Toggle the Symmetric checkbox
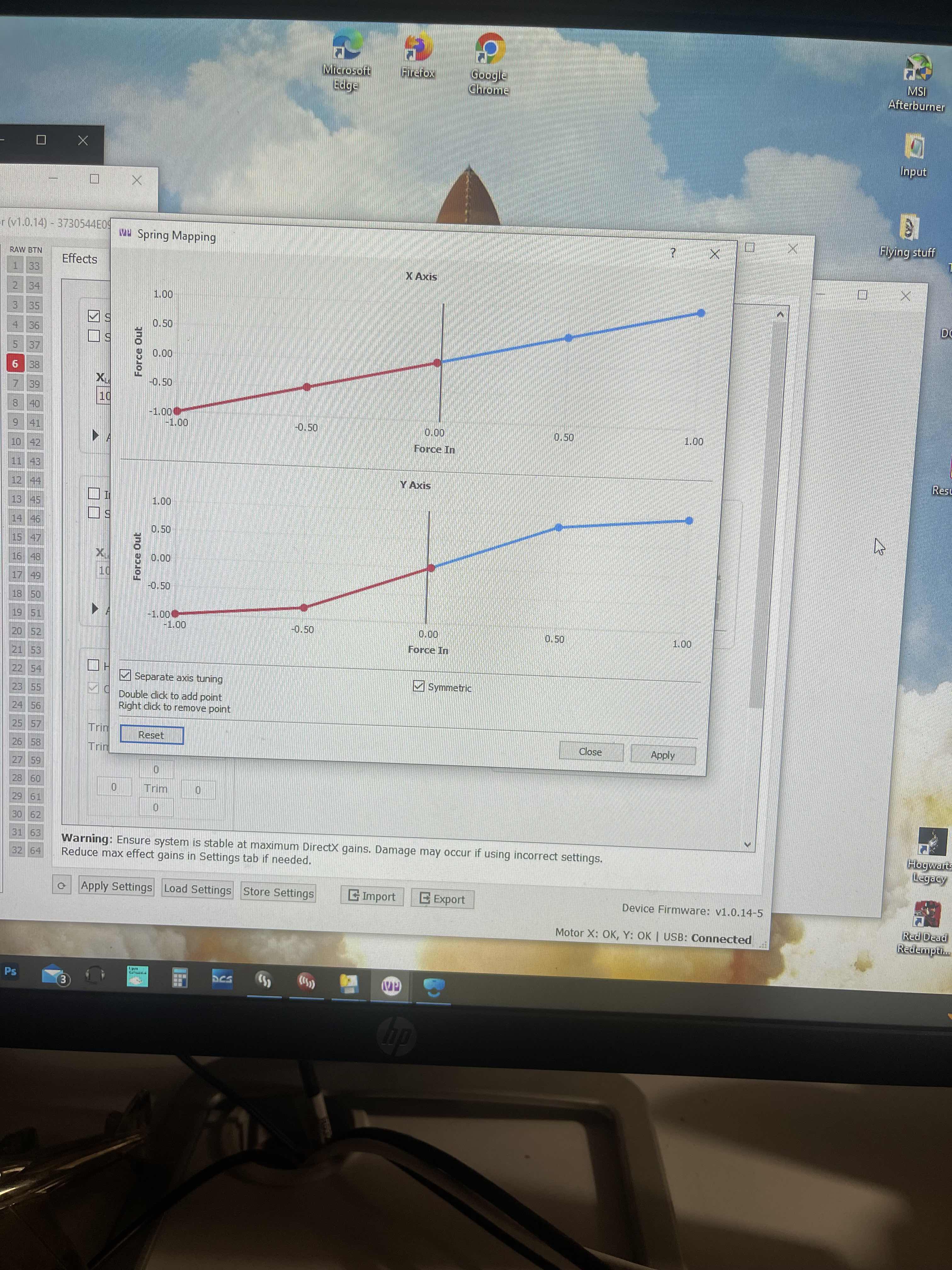 coord(419,686)
